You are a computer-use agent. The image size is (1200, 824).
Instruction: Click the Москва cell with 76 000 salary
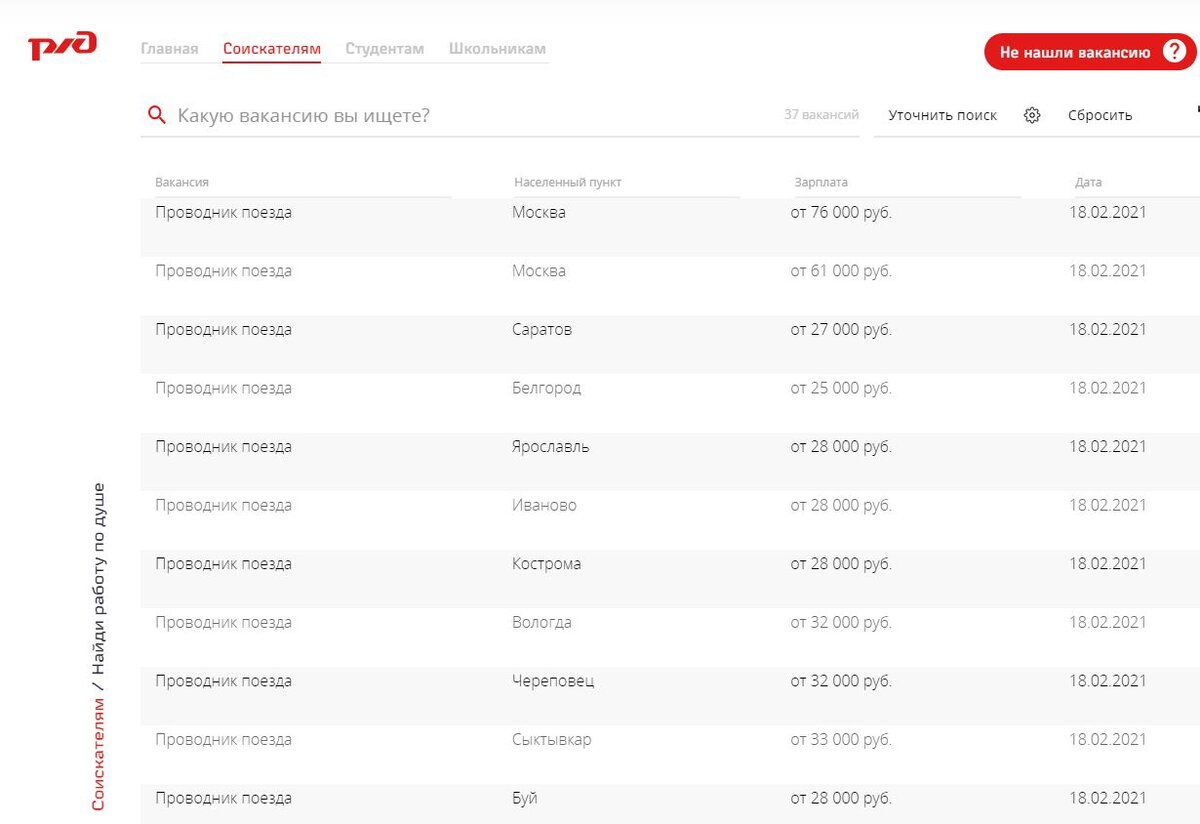(539, 212)
